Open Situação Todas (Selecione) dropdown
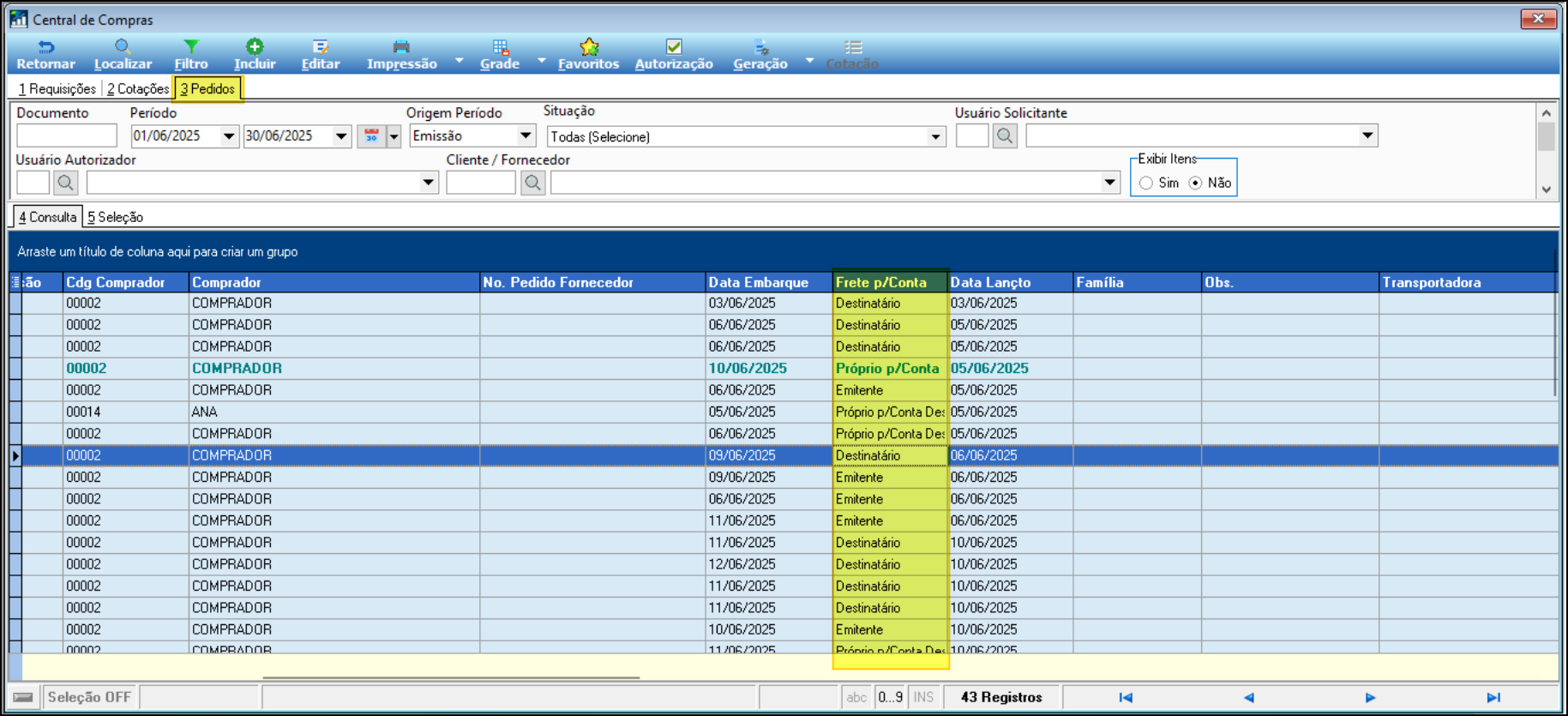Image resolution: width=1568 pixels, height=716 pixels. click(x=935, y=136)
